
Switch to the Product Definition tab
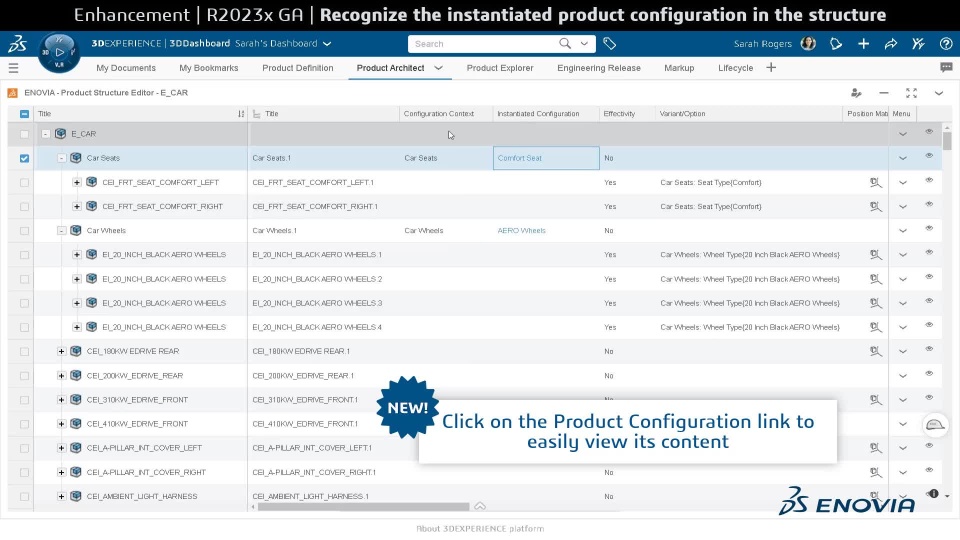tap(298, 68)
